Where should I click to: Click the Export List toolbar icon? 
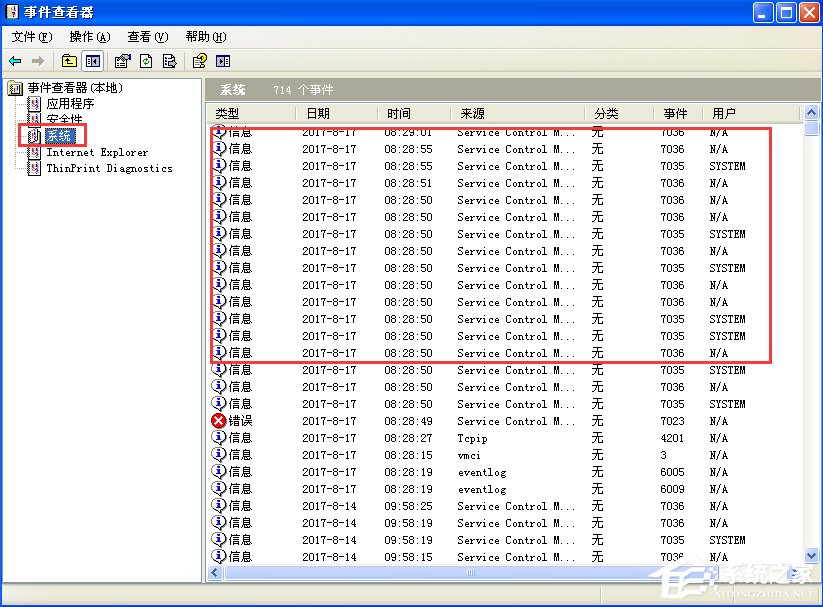click(x=170, y=61)
